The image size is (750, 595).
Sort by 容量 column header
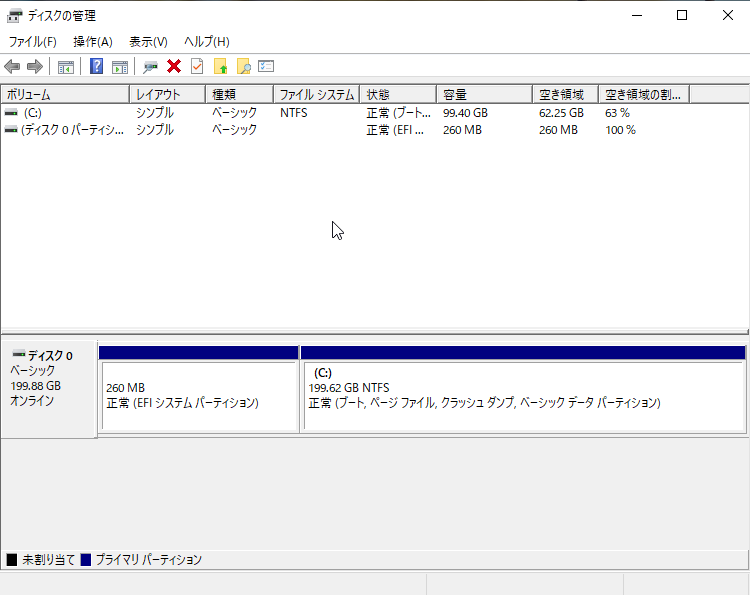pyautogui.click(x=485, y=95)
